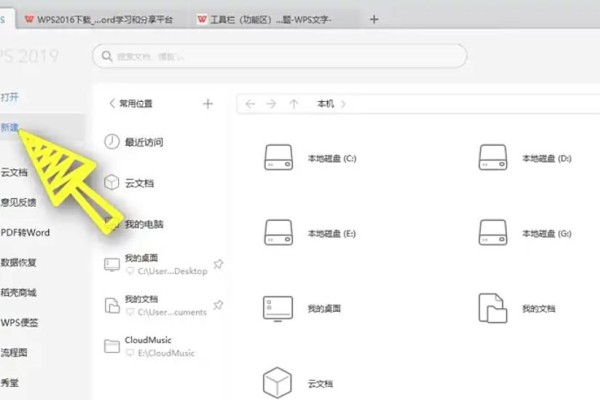Click the C:\User...cuments path text
This screenshot has width=600, height=400.
coord(172,312)
